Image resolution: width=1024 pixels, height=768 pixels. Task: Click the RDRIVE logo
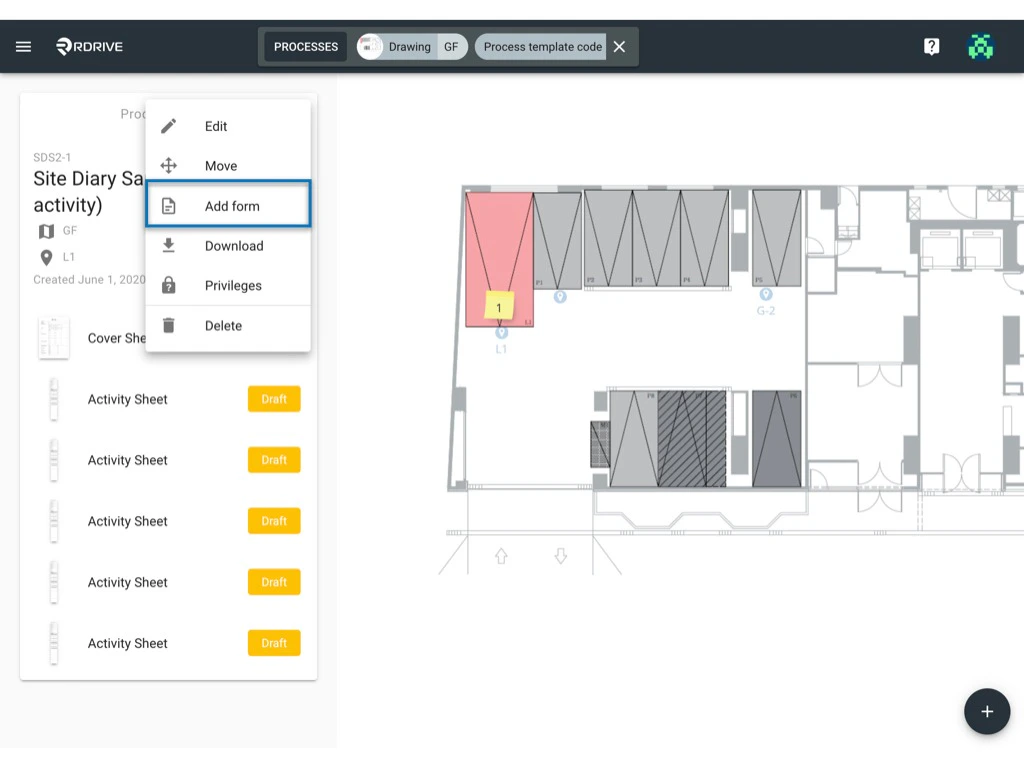tap(89, 46)
